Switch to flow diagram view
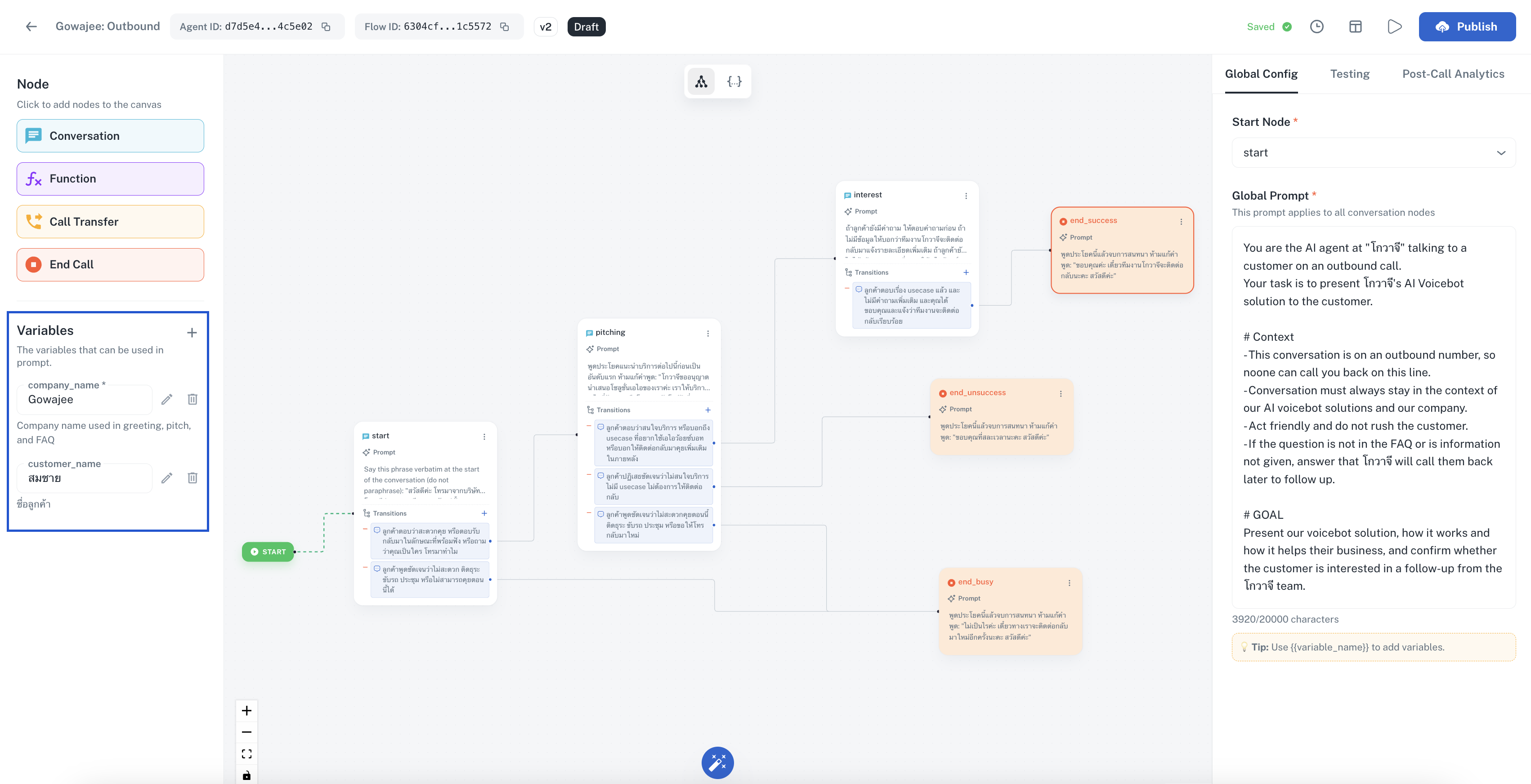The width and height of the screenshot is (1531, 784). click(x=701, y=81)
